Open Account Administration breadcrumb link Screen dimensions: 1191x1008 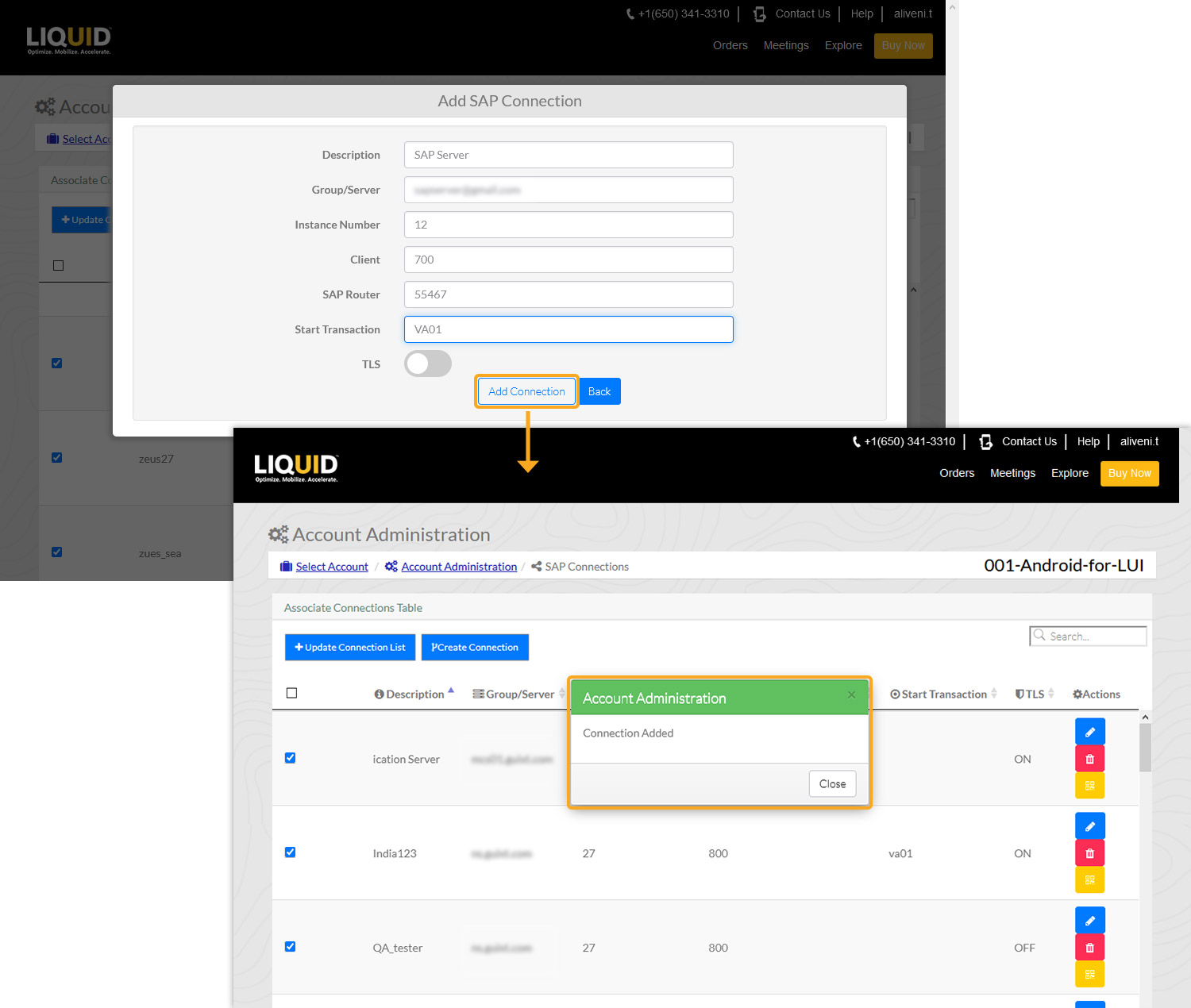tap(459, 567)
